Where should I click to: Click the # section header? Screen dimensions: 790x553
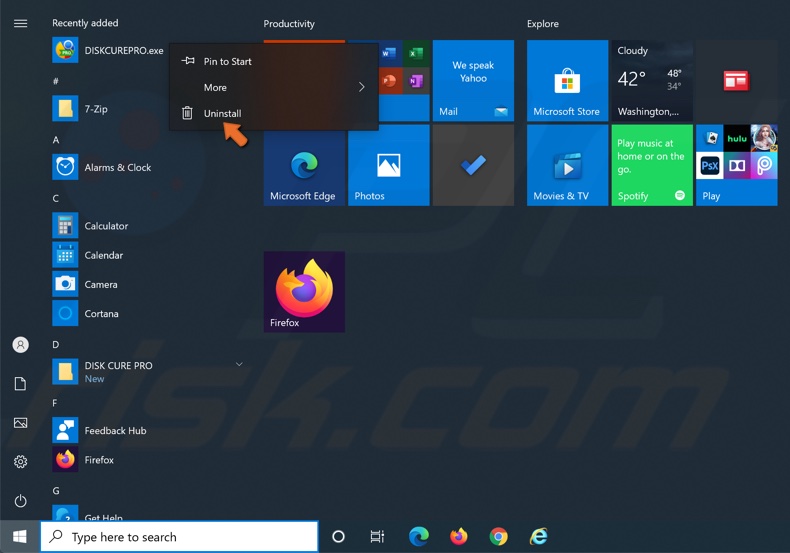55,81
